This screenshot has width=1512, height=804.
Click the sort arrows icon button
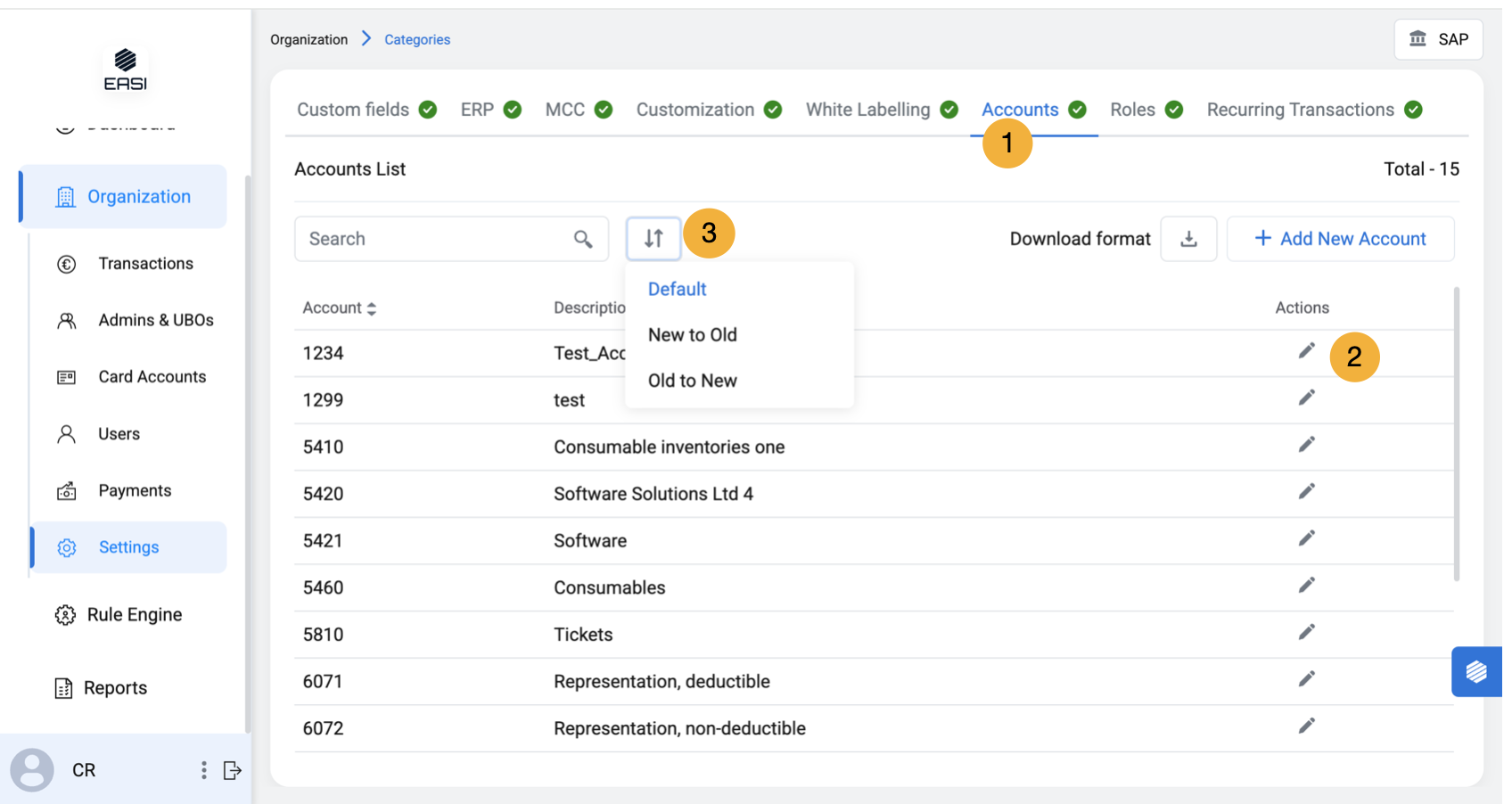[x=653, y=239]
